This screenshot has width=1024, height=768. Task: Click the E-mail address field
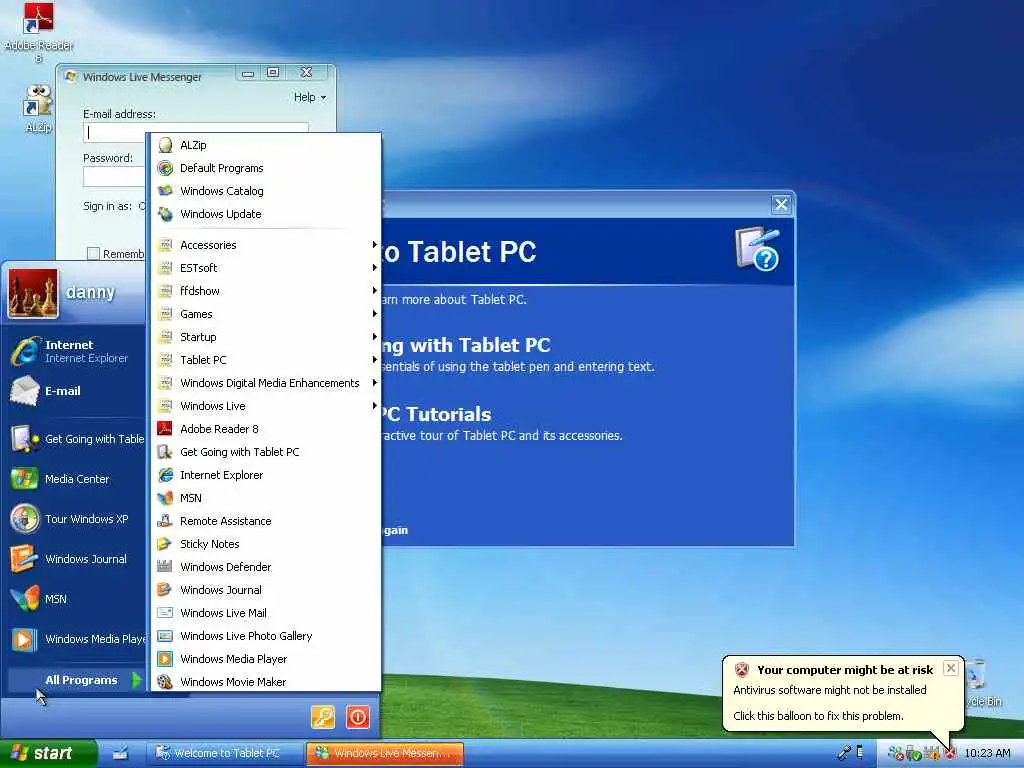click(x=195, y=133)
